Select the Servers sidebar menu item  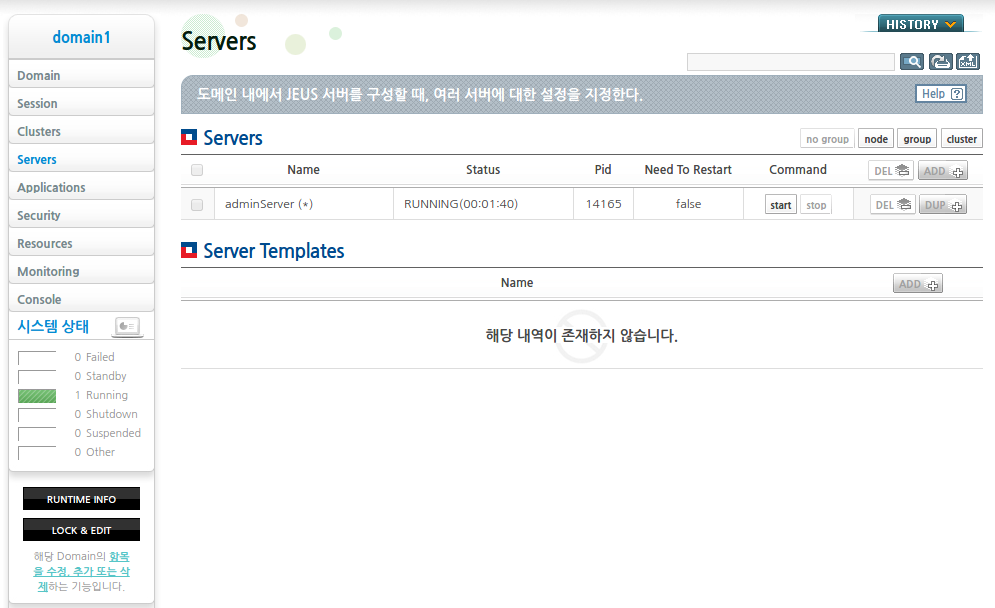tap(81, 159)
